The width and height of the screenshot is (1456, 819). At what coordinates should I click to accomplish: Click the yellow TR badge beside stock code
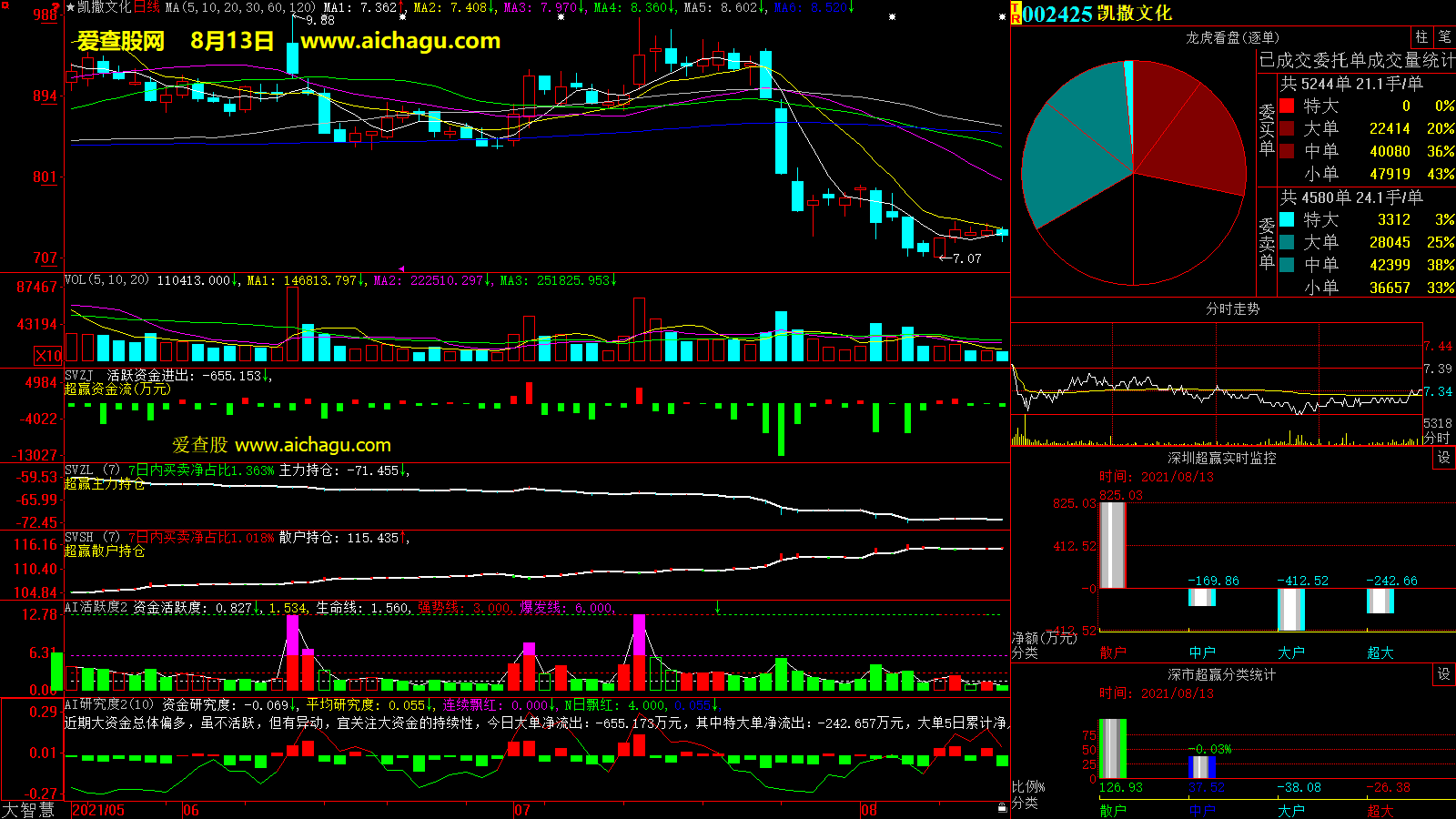[1016, 14]
